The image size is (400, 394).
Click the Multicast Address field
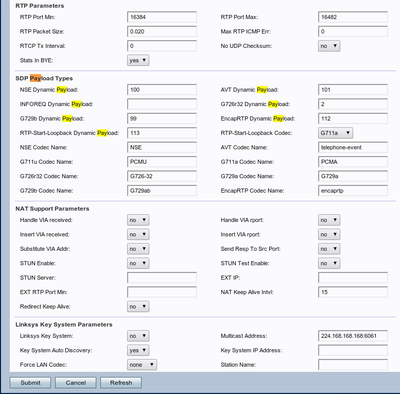[x=353, y=336]
